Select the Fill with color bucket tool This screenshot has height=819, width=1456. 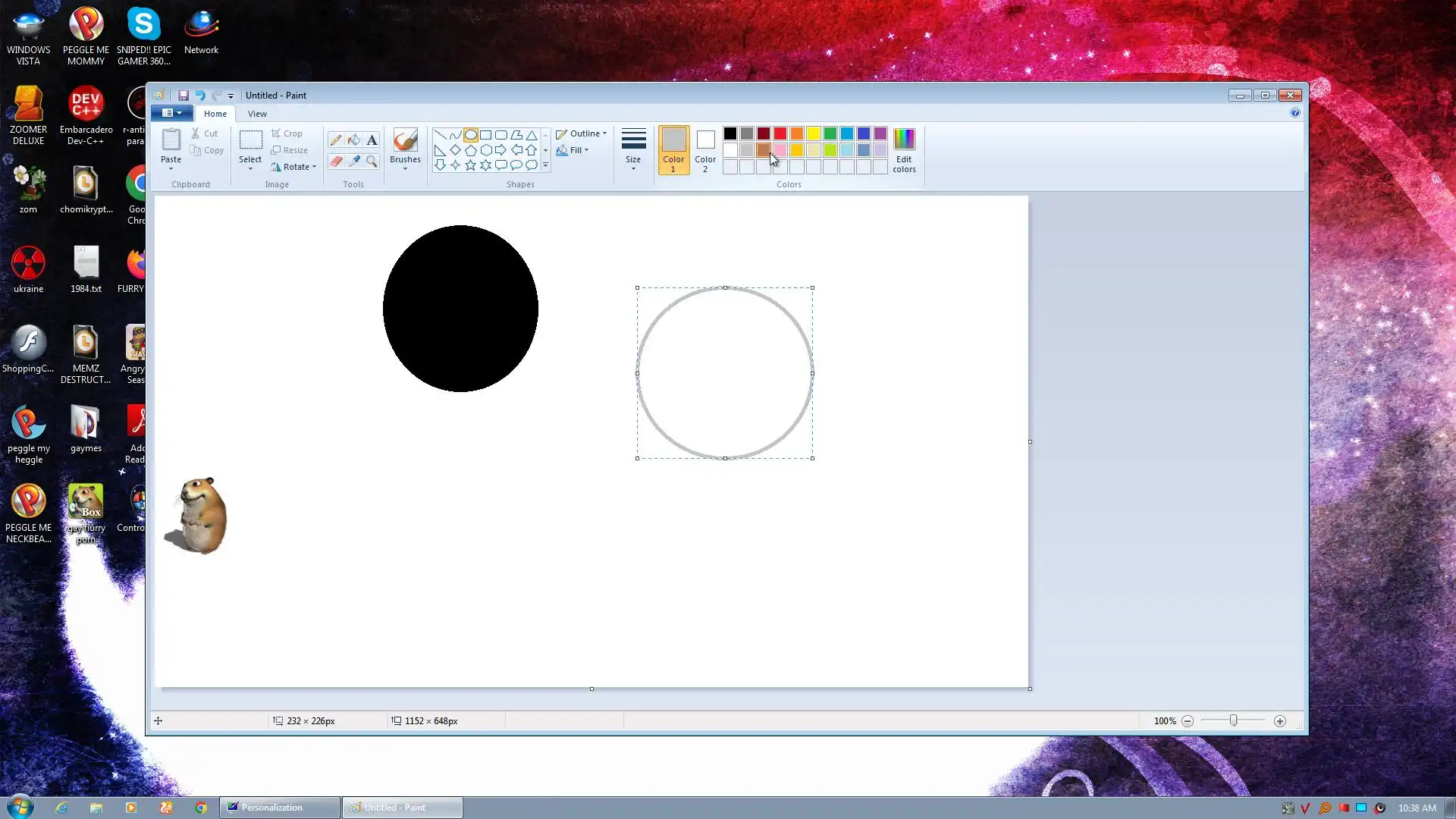(x=353, y=140)
